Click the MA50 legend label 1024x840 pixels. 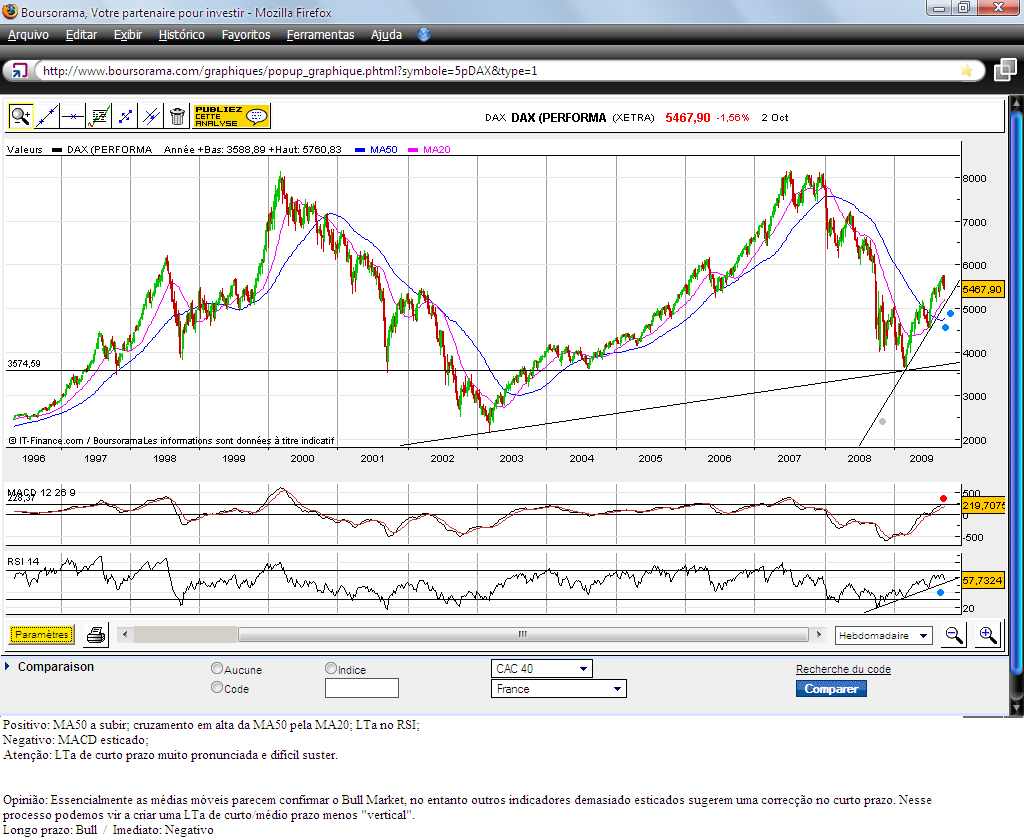point(383,150)
